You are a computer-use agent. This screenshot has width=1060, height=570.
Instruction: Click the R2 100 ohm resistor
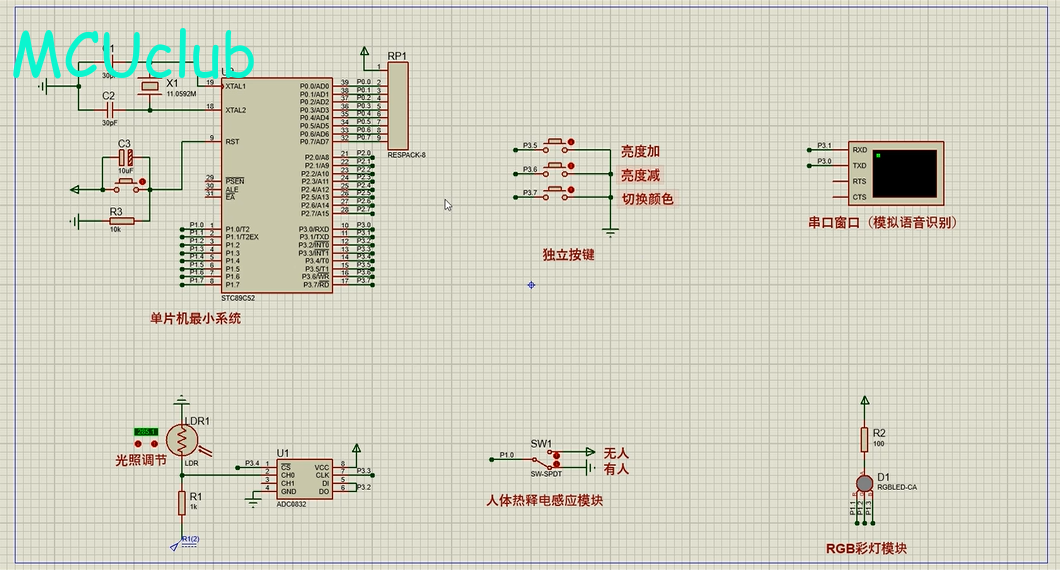point(865,439)
